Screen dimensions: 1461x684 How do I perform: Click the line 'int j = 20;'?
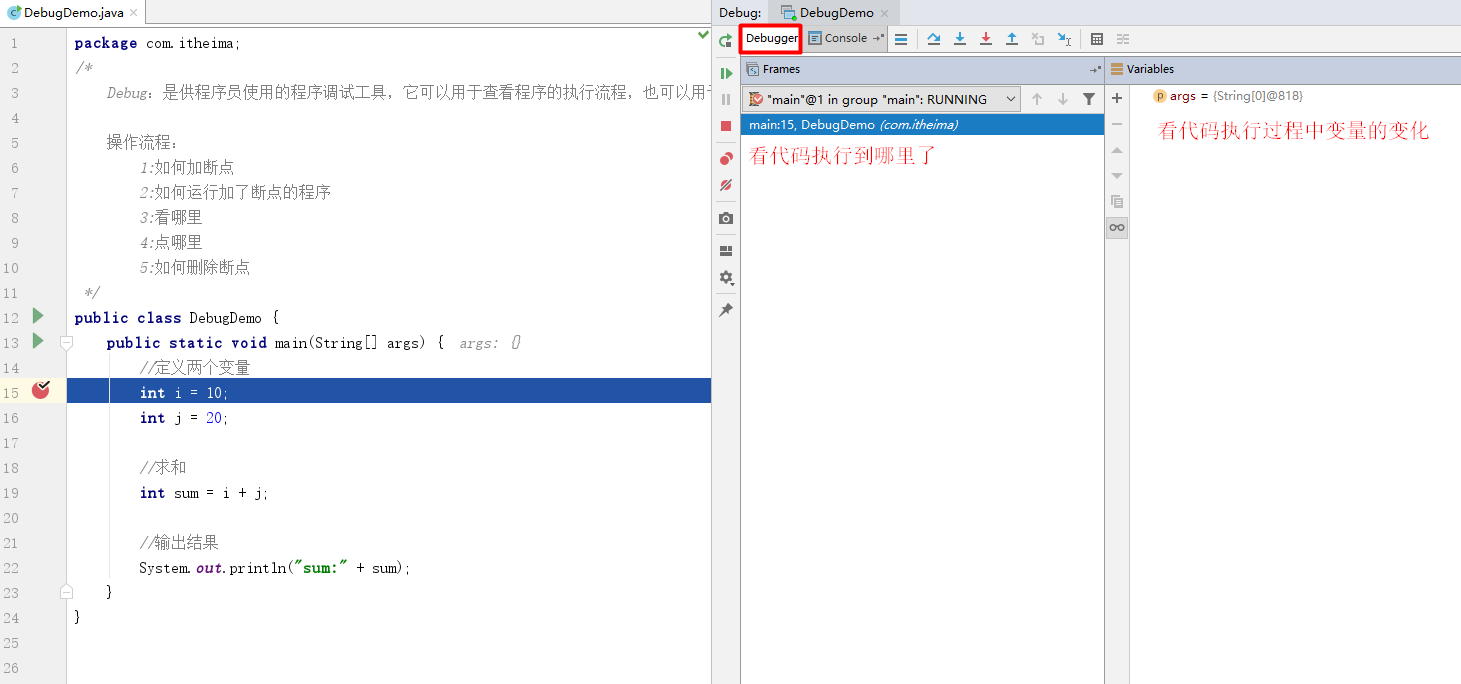184,418
